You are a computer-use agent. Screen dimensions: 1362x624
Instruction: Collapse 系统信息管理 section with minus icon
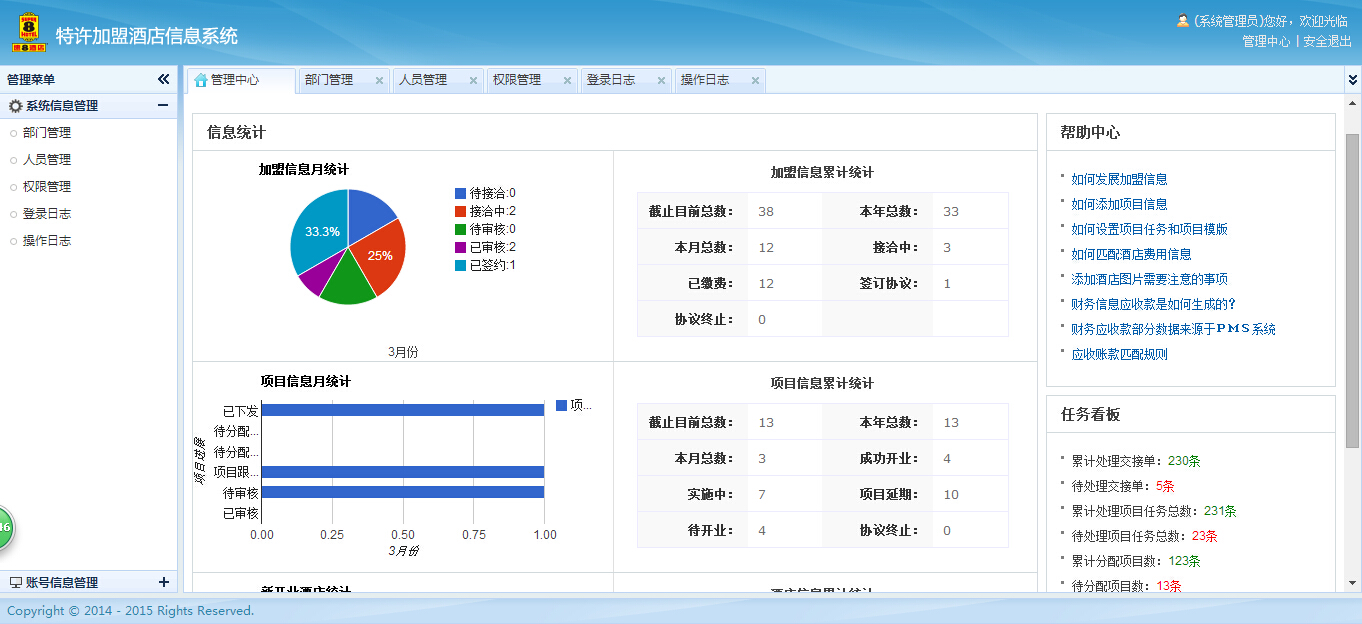point(163,105)
